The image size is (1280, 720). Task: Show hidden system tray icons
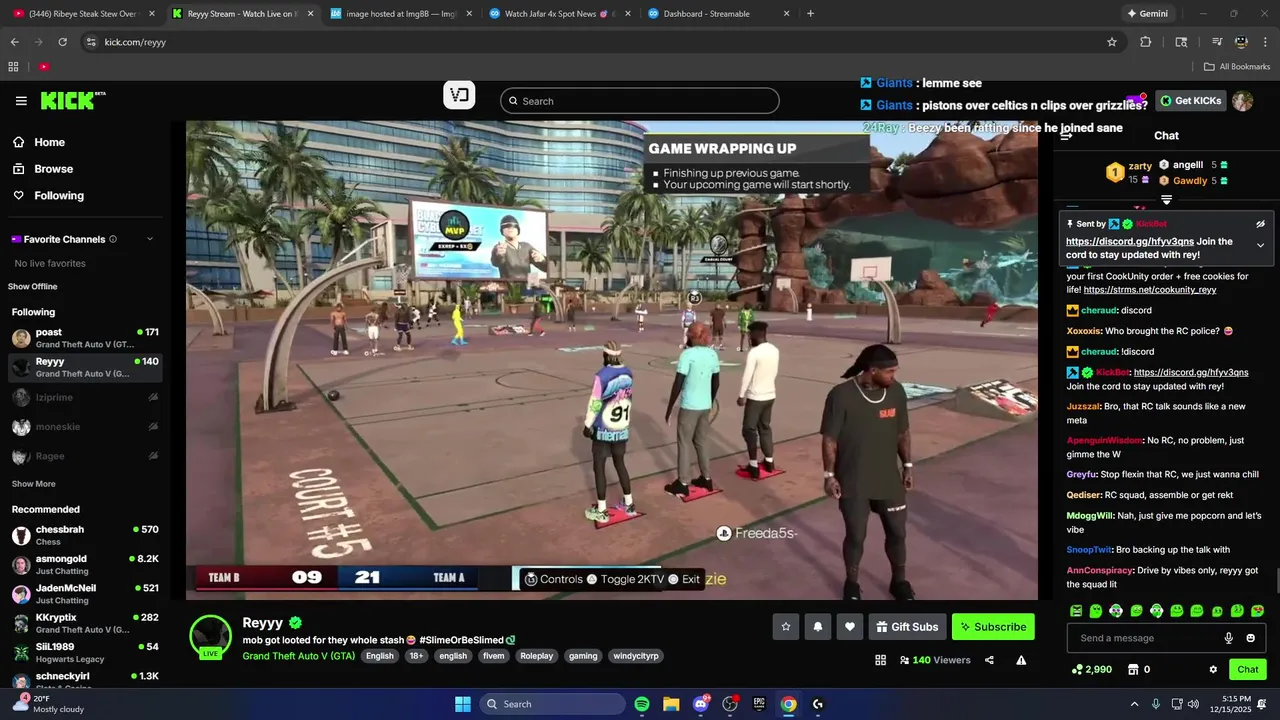[1134, 704]
